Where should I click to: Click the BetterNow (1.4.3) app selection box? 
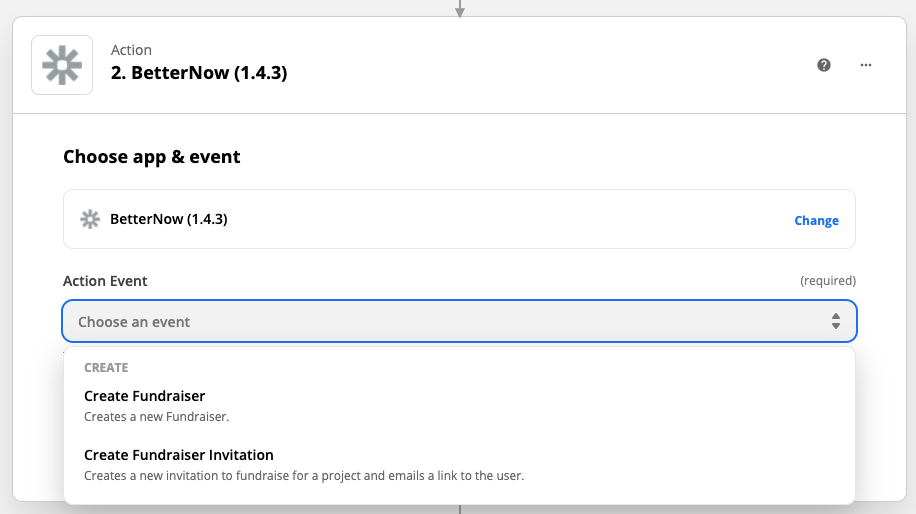tap(459, 219)
